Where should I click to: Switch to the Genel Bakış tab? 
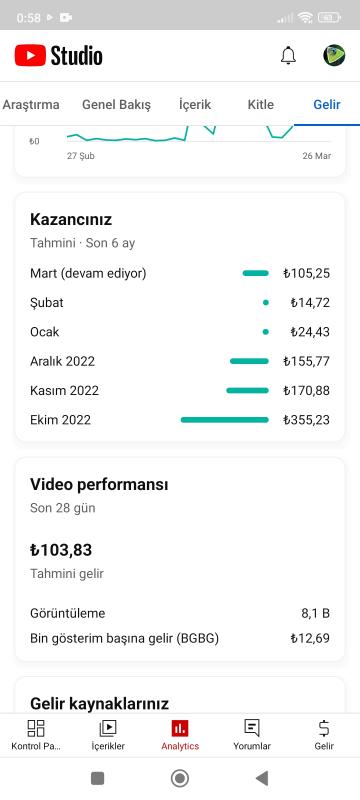click(116, 105)
